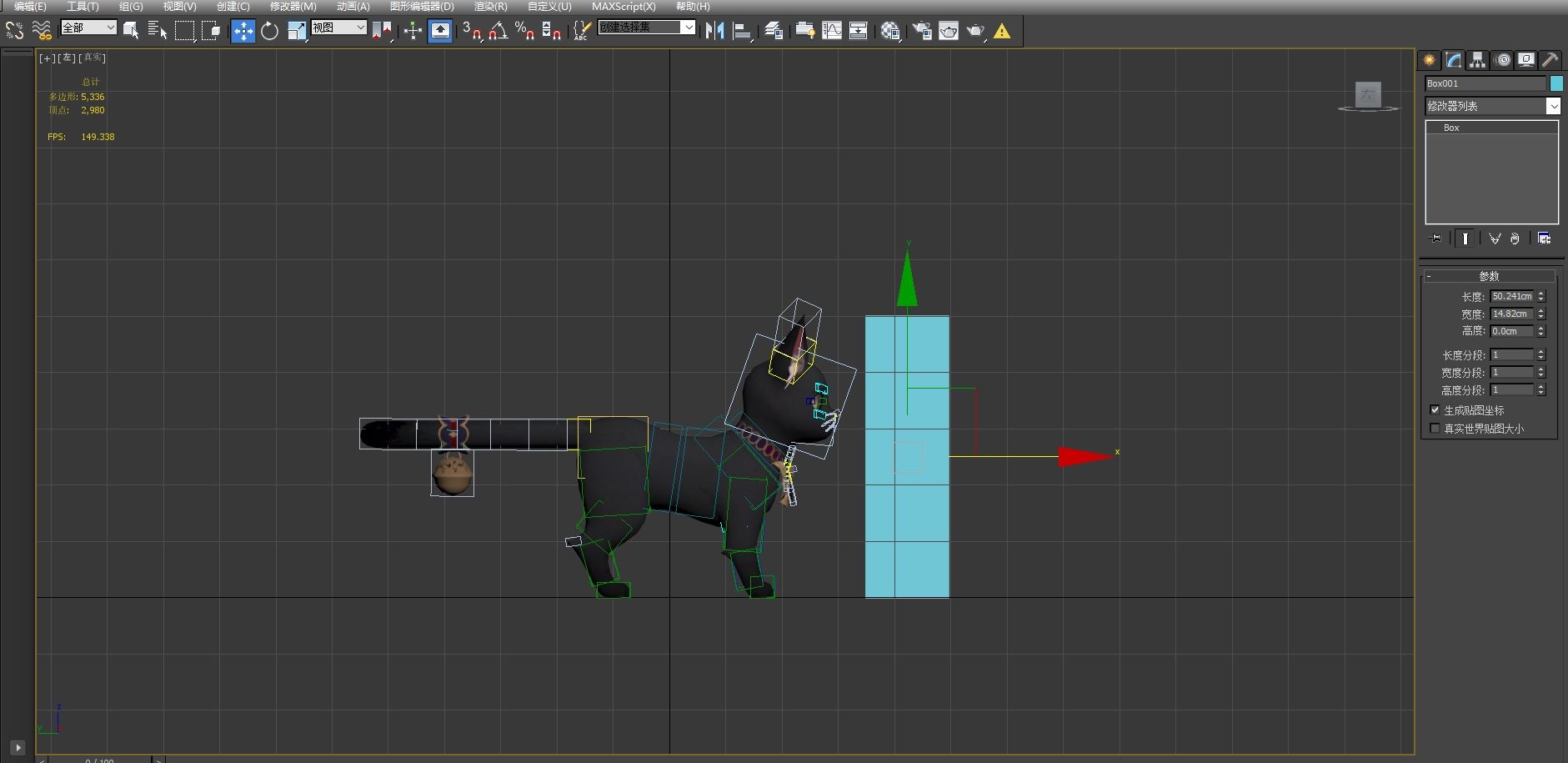Click the 宽度 value field
Viewport: 1568px width, 763px height.
[1512, 314]
